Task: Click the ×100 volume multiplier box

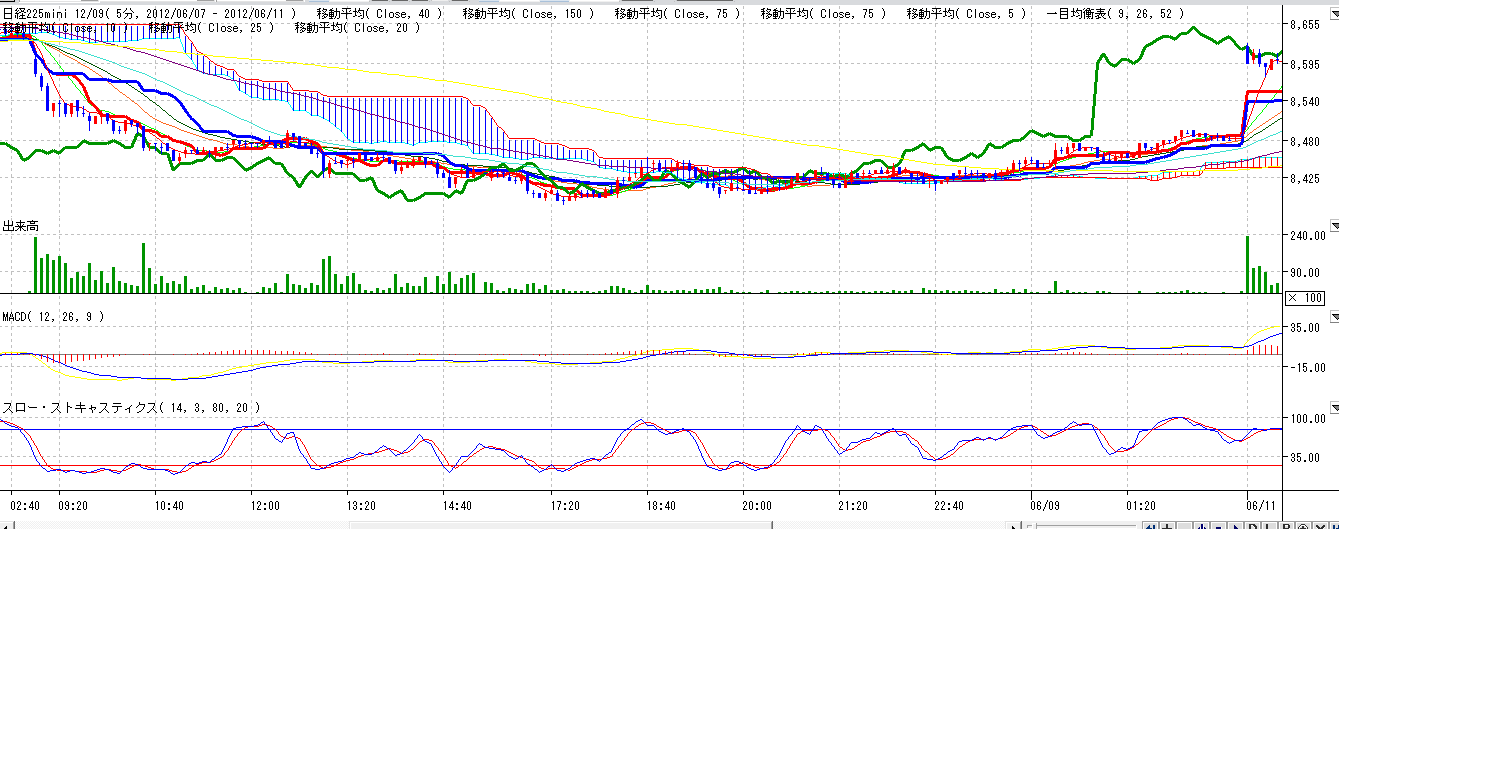Action: [x=1305, y=297]
